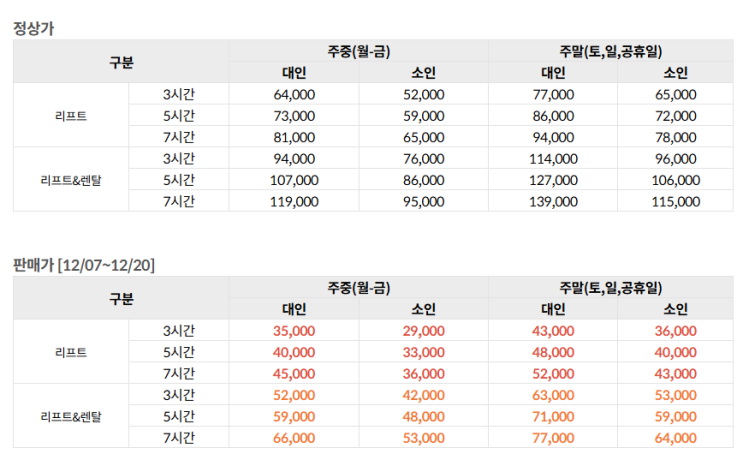The width and height of the screenshot is (743, 472).
Task: Select the 77,000 sale price in orange
Action: click(553, 438)
